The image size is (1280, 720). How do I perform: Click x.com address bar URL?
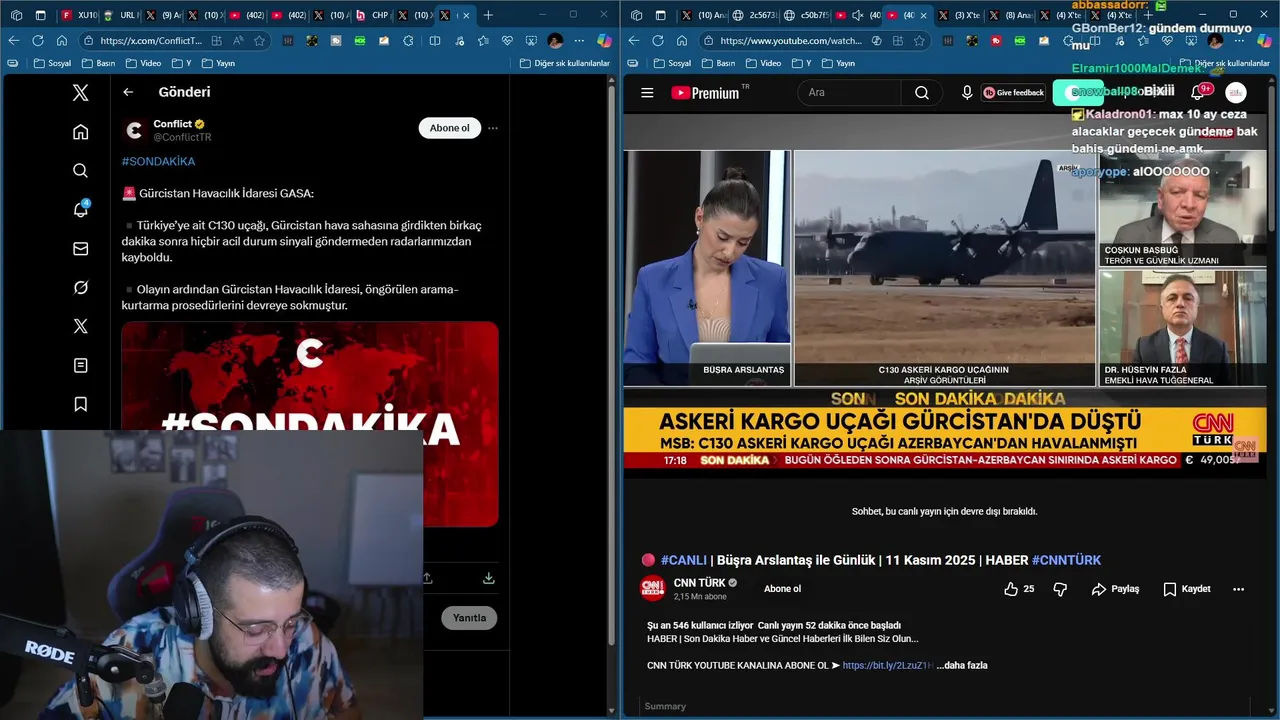coord(151,41)
